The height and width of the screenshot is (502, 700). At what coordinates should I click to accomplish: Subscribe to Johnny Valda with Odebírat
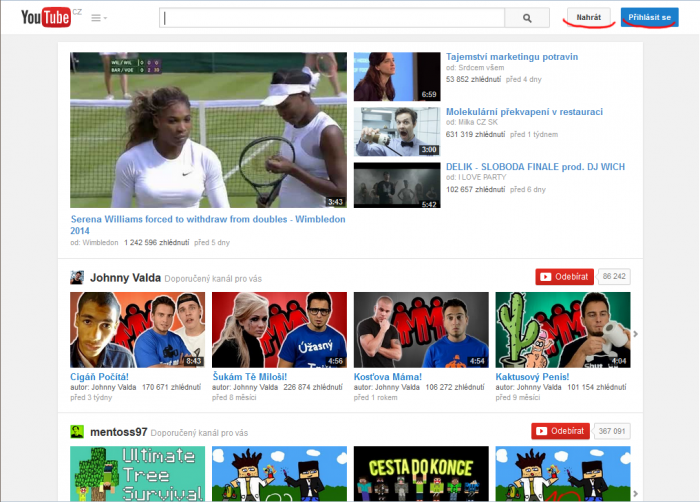[564, 277]
